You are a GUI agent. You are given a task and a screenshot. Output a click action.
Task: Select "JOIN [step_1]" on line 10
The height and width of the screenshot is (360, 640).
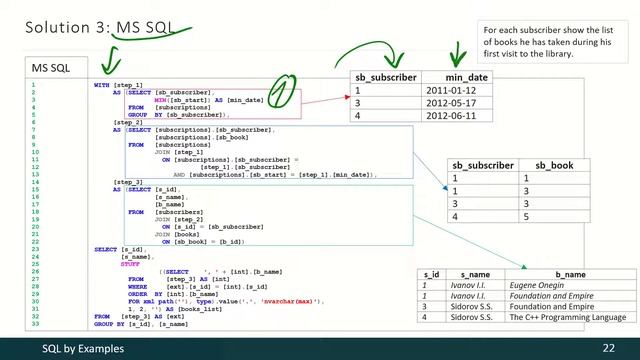pyautogui.click(x=179, y=152)
